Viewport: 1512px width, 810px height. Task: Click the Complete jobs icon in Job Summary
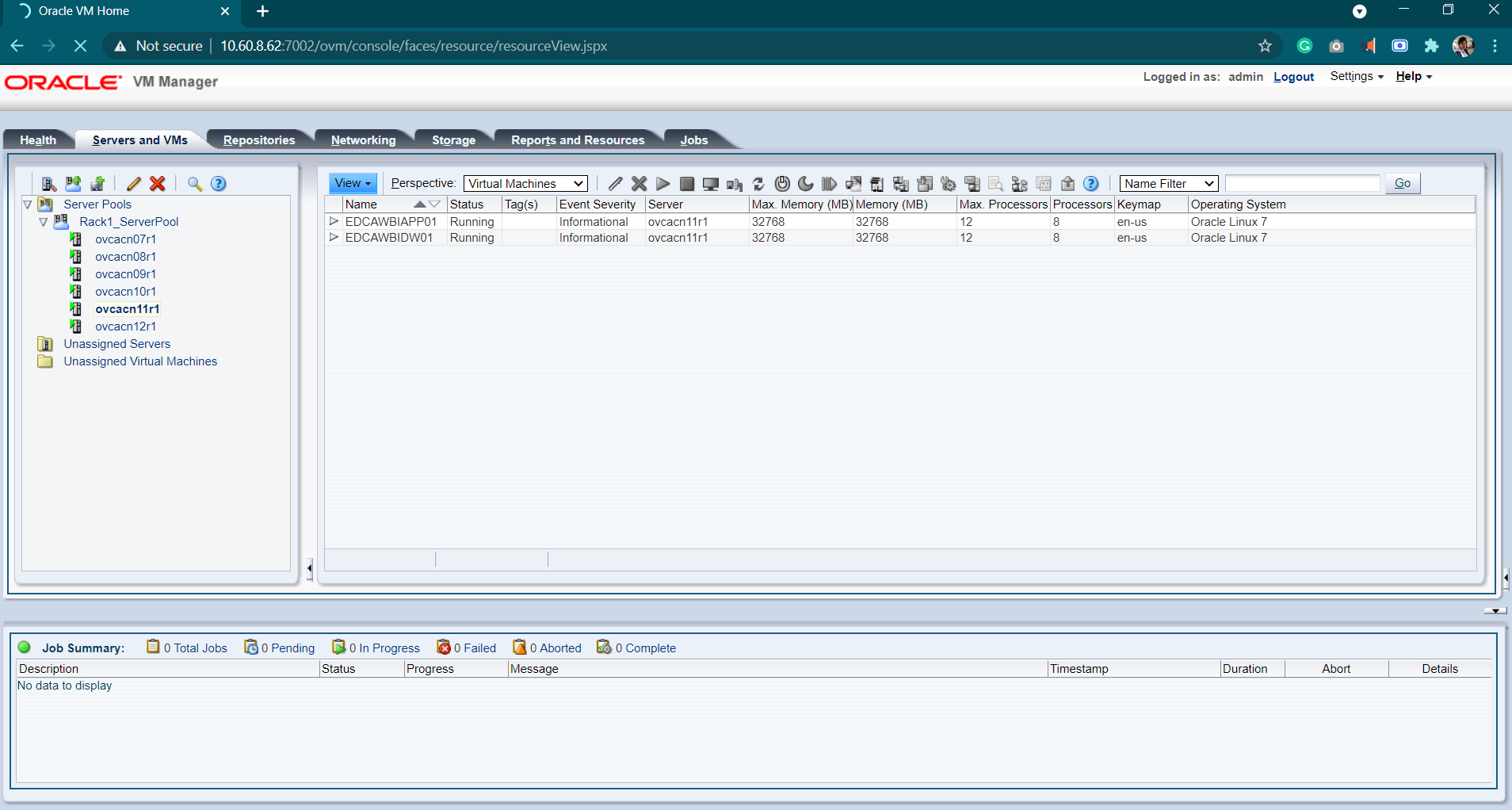tap(605, 648)
